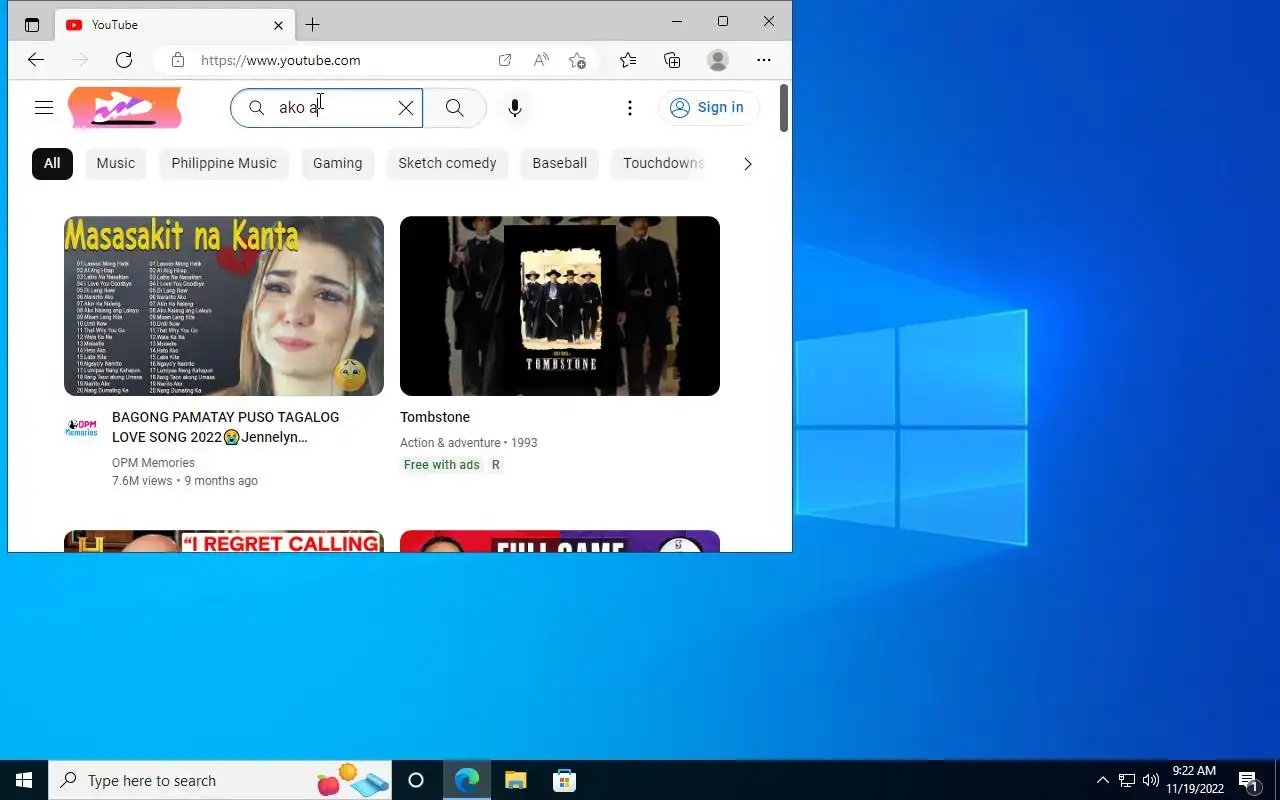Image resolution: width=1280 pixels, height=800 pixels.
Task: Open the BAGONG PAMATAY PUSO video title
Action: [x=226, y=427]
